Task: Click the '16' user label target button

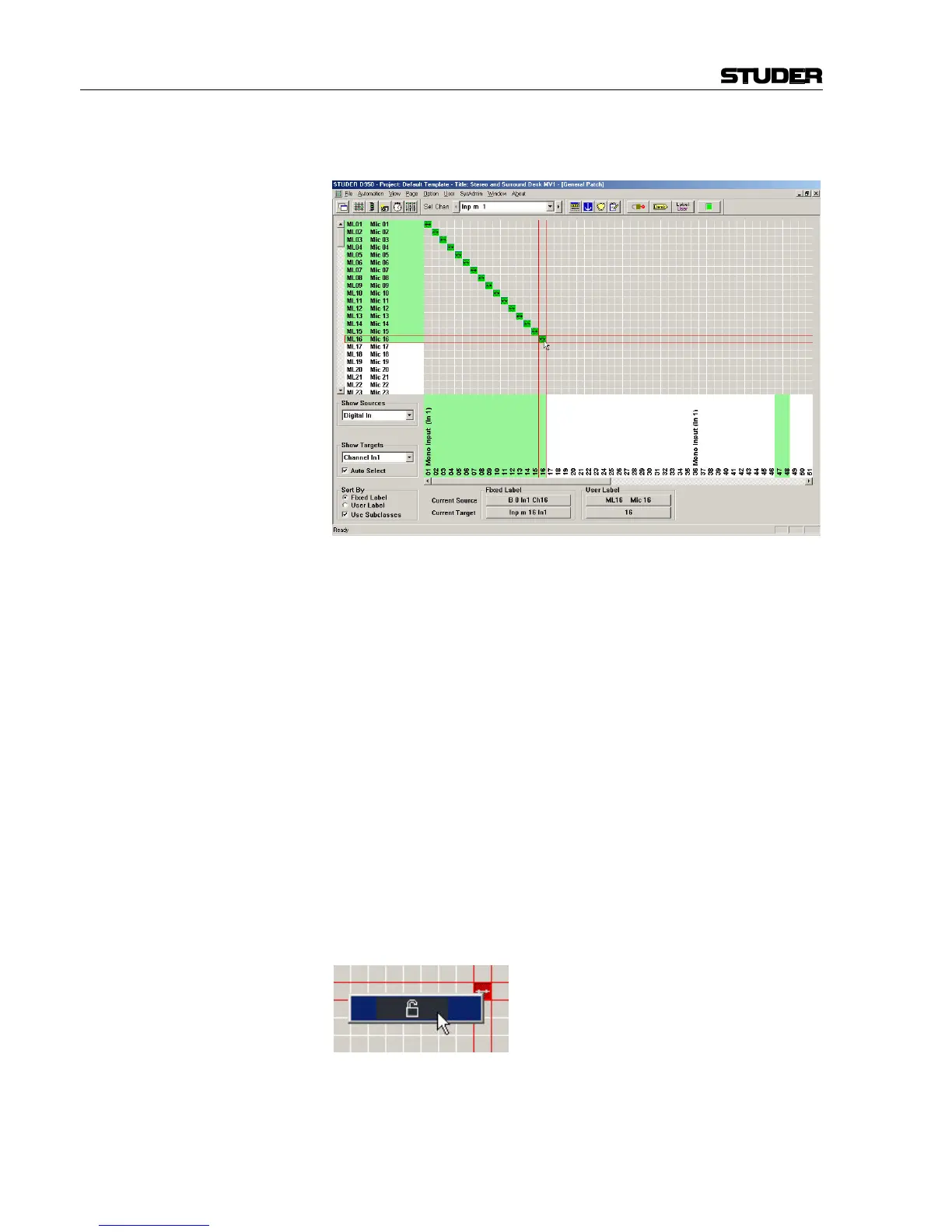Action: pos(628,513)
